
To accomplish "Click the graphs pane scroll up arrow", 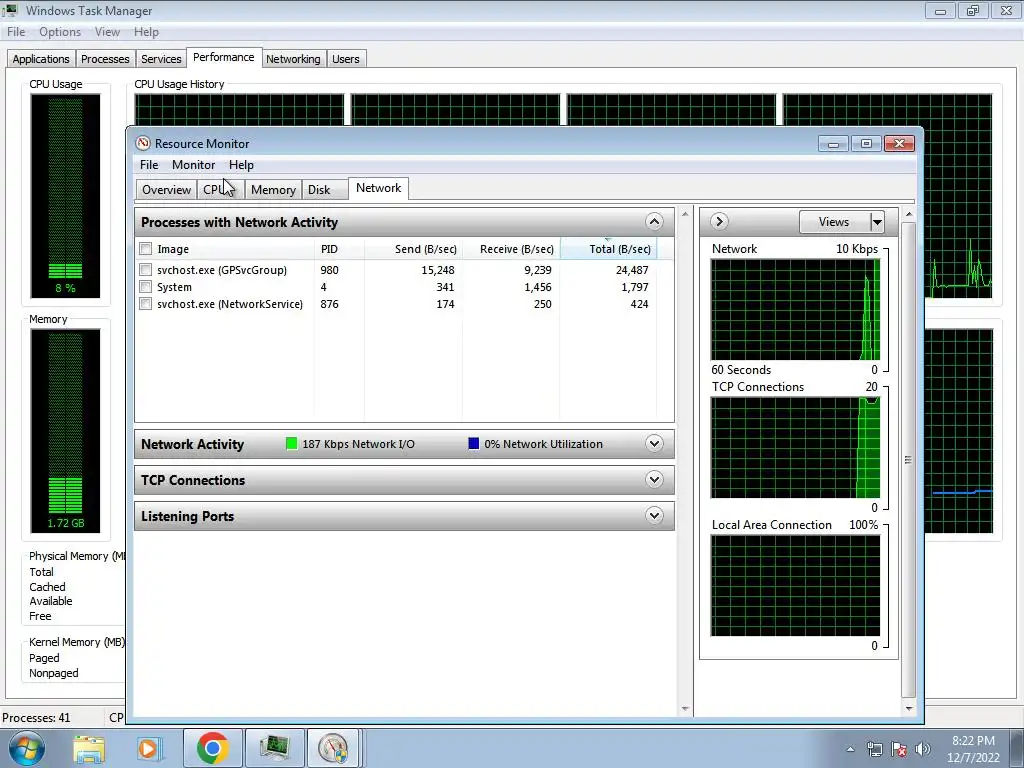I will click(x=908, y=214).
